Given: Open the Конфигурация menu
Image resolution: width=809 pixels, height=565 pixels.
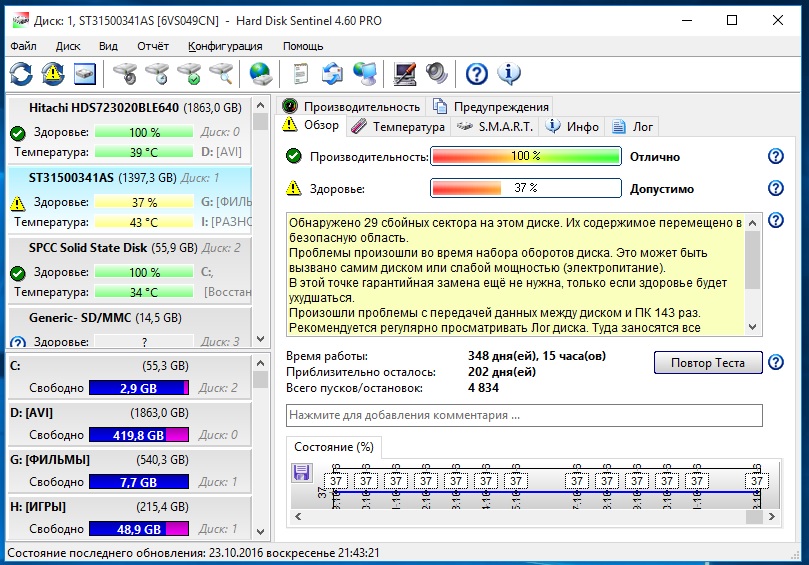Looking at the screenshot, I should pos(225,46).
